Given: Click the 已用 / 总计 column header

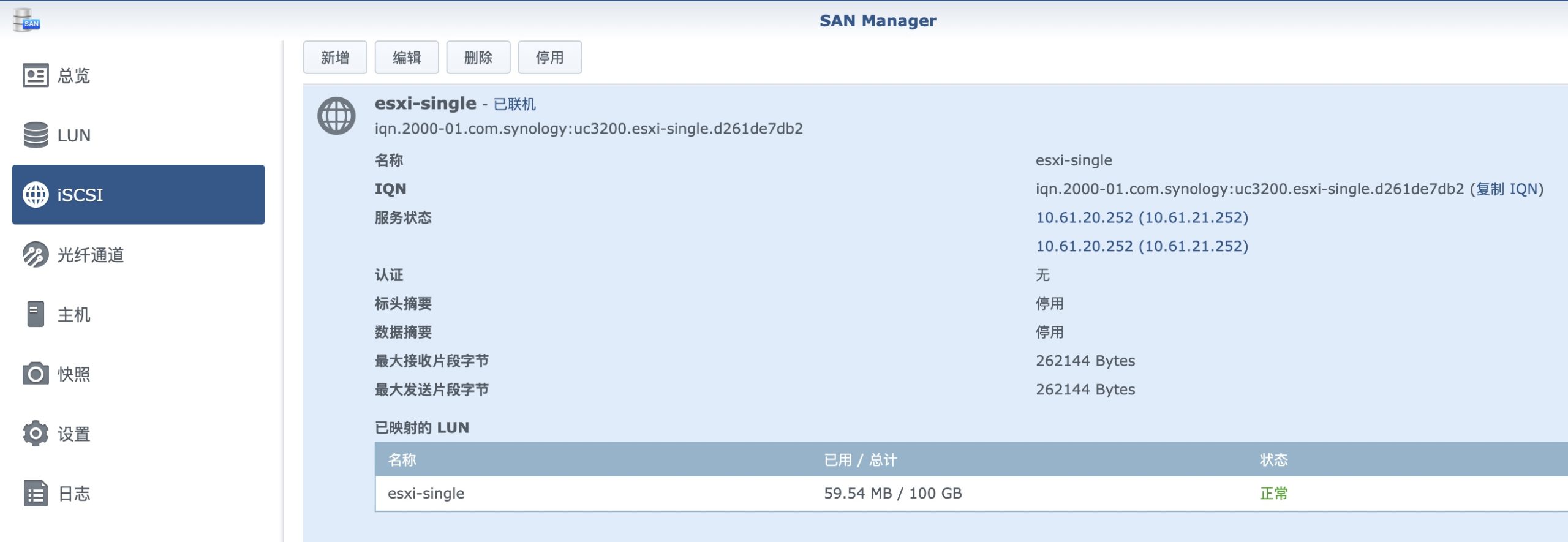Looking at the screenshot, I should click(x=860, y=460).
